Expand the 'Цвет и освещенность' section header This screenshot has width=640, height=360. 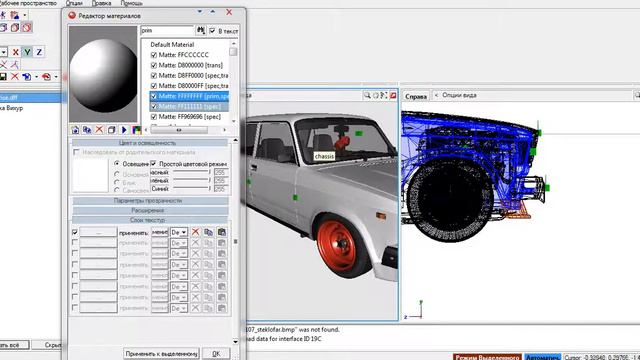[150, 143]
